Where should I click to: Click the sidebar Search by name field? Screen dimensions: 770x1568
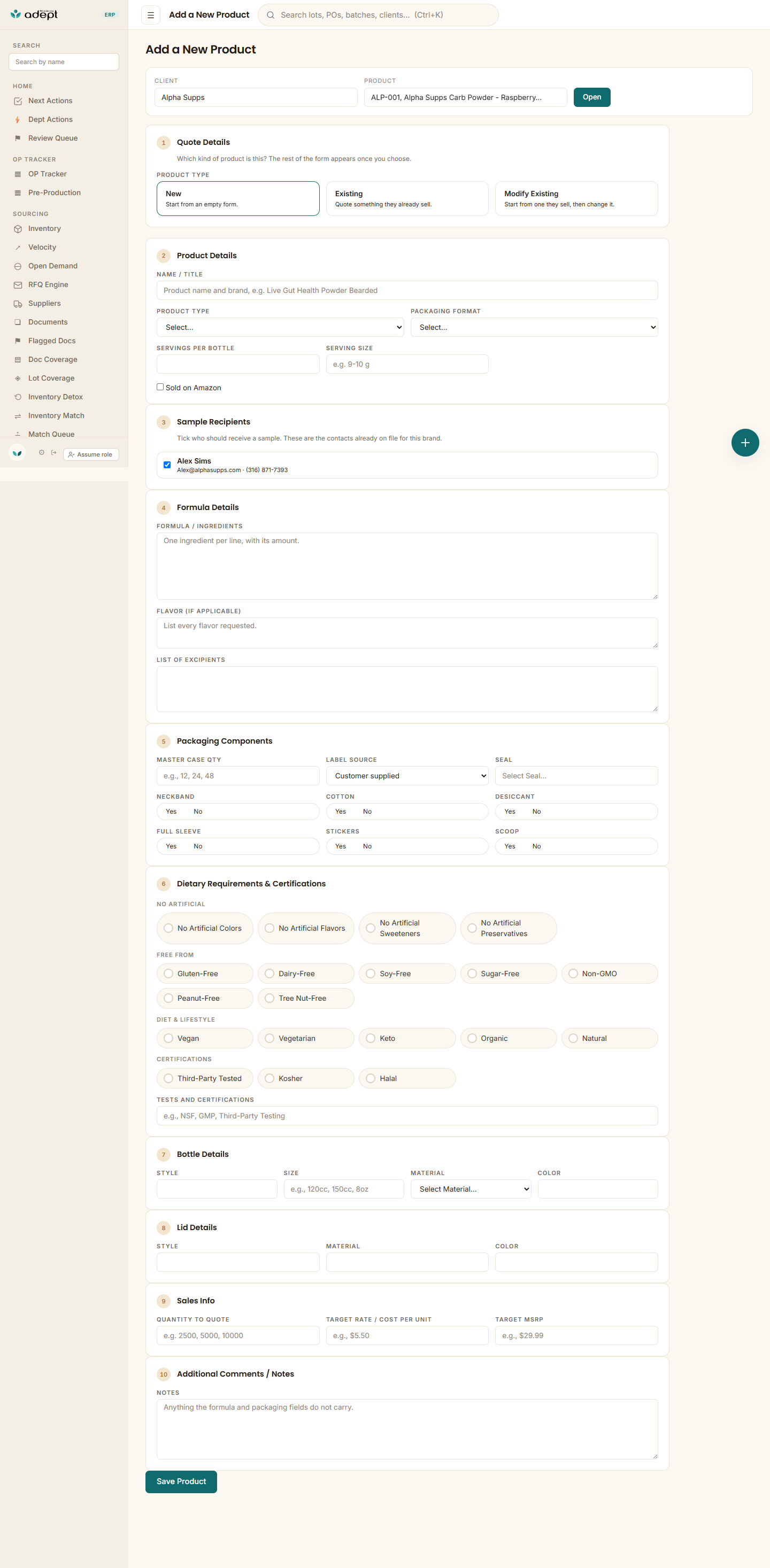coord(64,62)
